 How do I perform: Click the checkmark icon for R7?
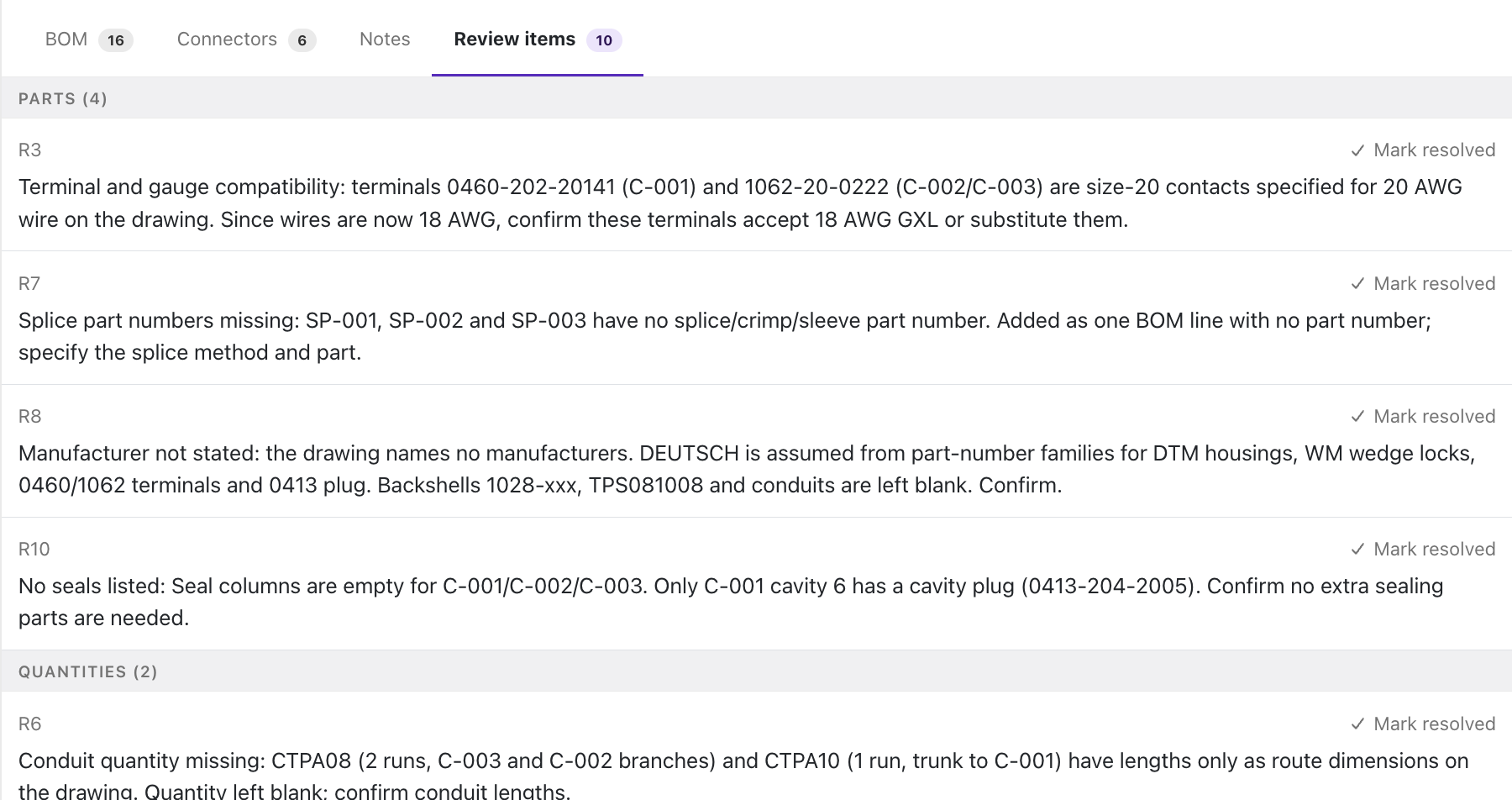(1357, 284)
